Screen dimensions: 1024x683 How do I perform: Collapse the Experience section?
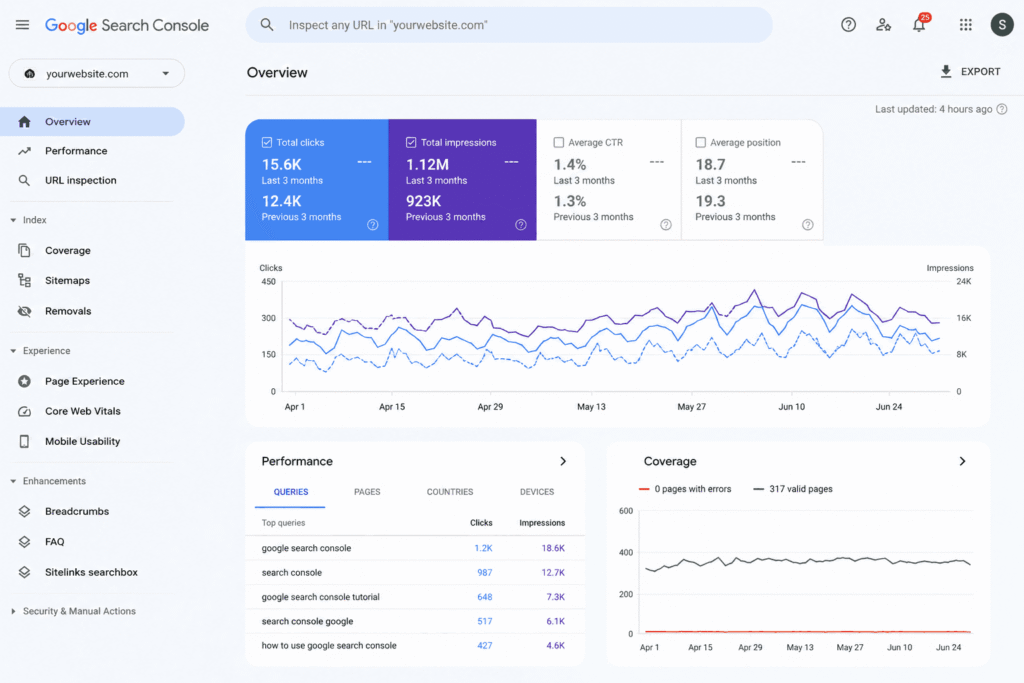coord(13,351)
